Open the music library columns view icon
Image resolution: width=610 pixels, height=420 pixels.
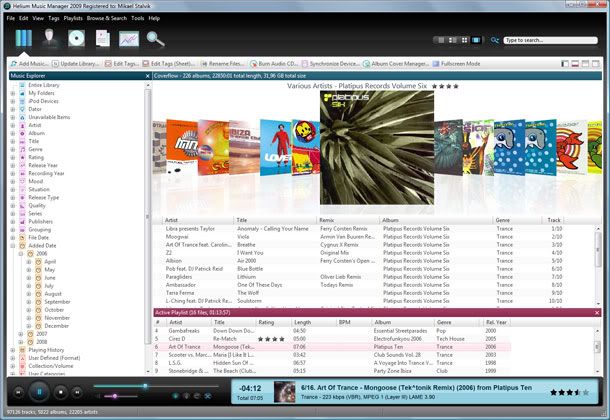pos(24,38)
